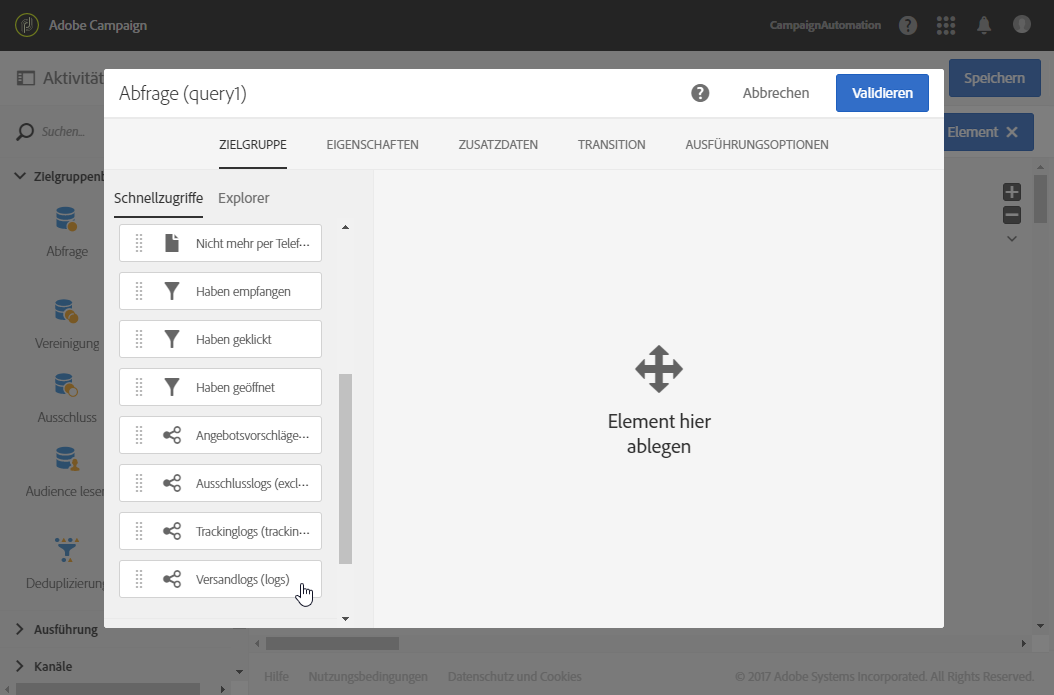This screenshot has height=695, width=1054.
Task: Expand the Ausführung section
Action: [x=20, y=629]
